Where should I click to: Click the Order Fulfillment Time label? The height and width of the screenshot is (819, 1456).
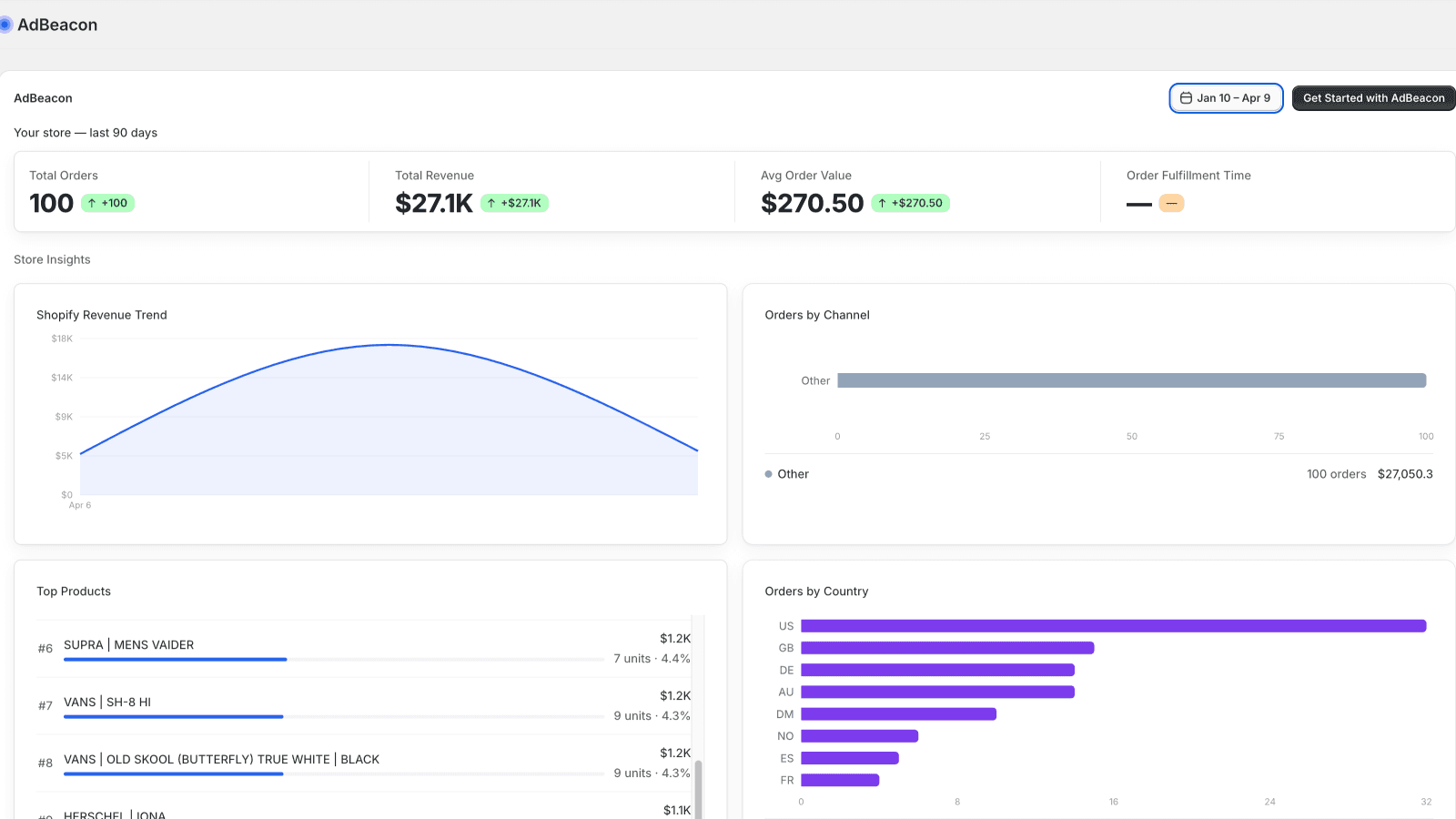[1188, 176]
